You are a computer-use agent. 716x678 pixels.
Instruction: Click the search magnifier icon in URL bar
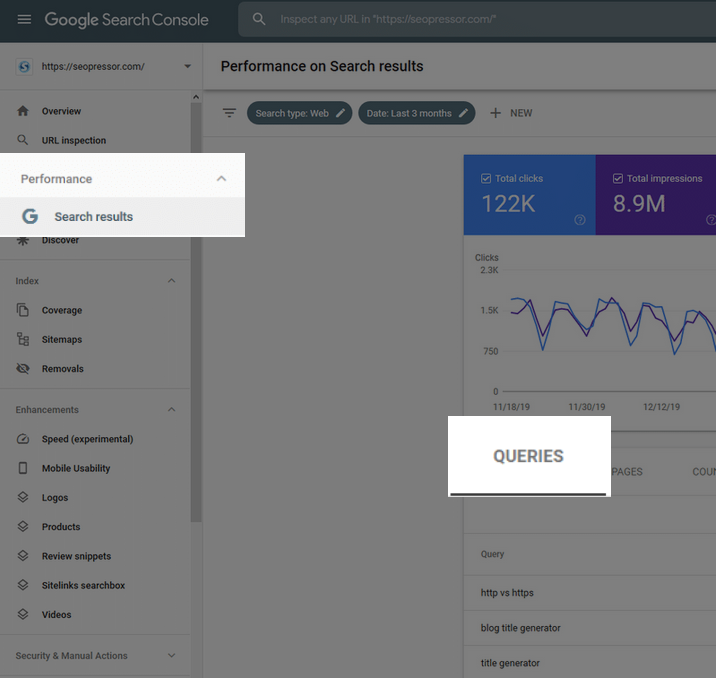click(x=259, y=19)
